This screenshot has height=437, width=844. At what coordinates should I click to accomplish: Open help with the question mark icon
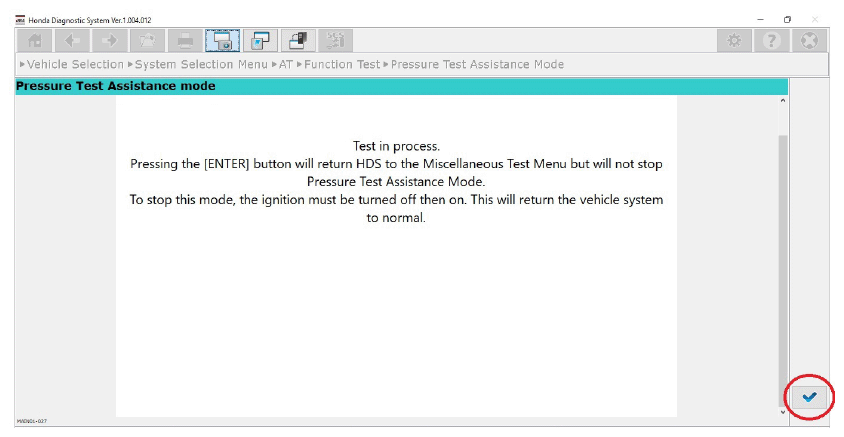tap(771, 40)
